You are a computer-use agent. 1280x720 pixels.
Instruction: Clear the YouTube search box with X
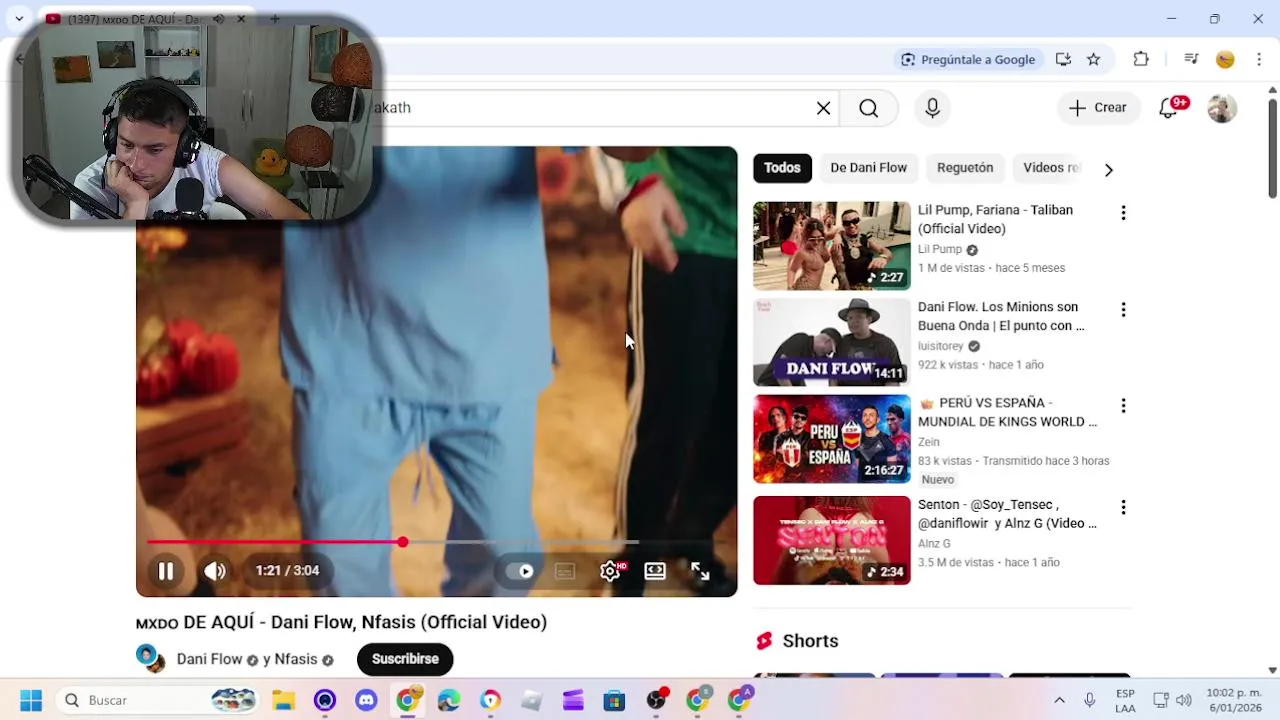[x=823, y=108]
